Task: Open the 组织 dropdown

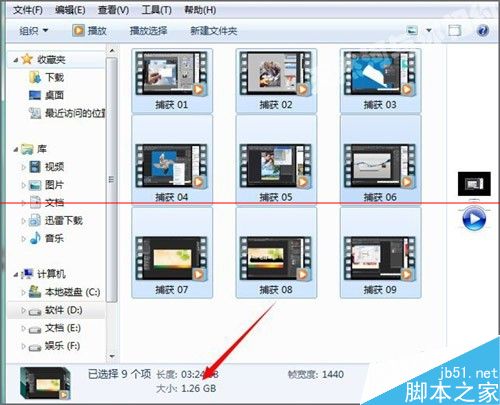Action: pyautogui.click(x=34, y=31)
